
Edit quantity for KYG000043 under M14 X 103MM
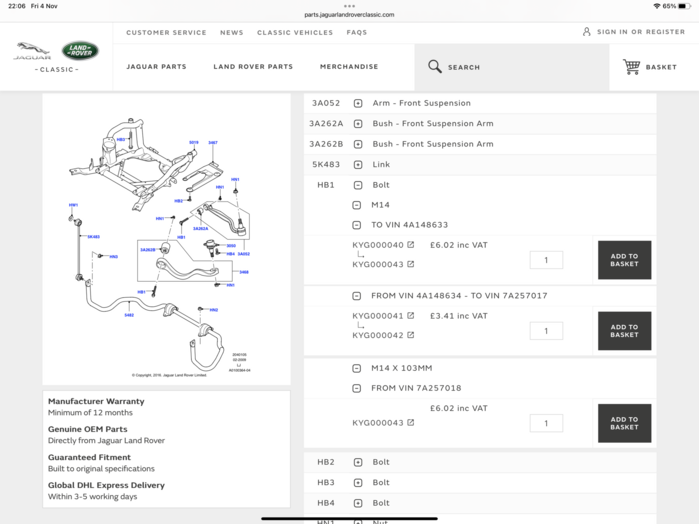[x=546, y=423]
